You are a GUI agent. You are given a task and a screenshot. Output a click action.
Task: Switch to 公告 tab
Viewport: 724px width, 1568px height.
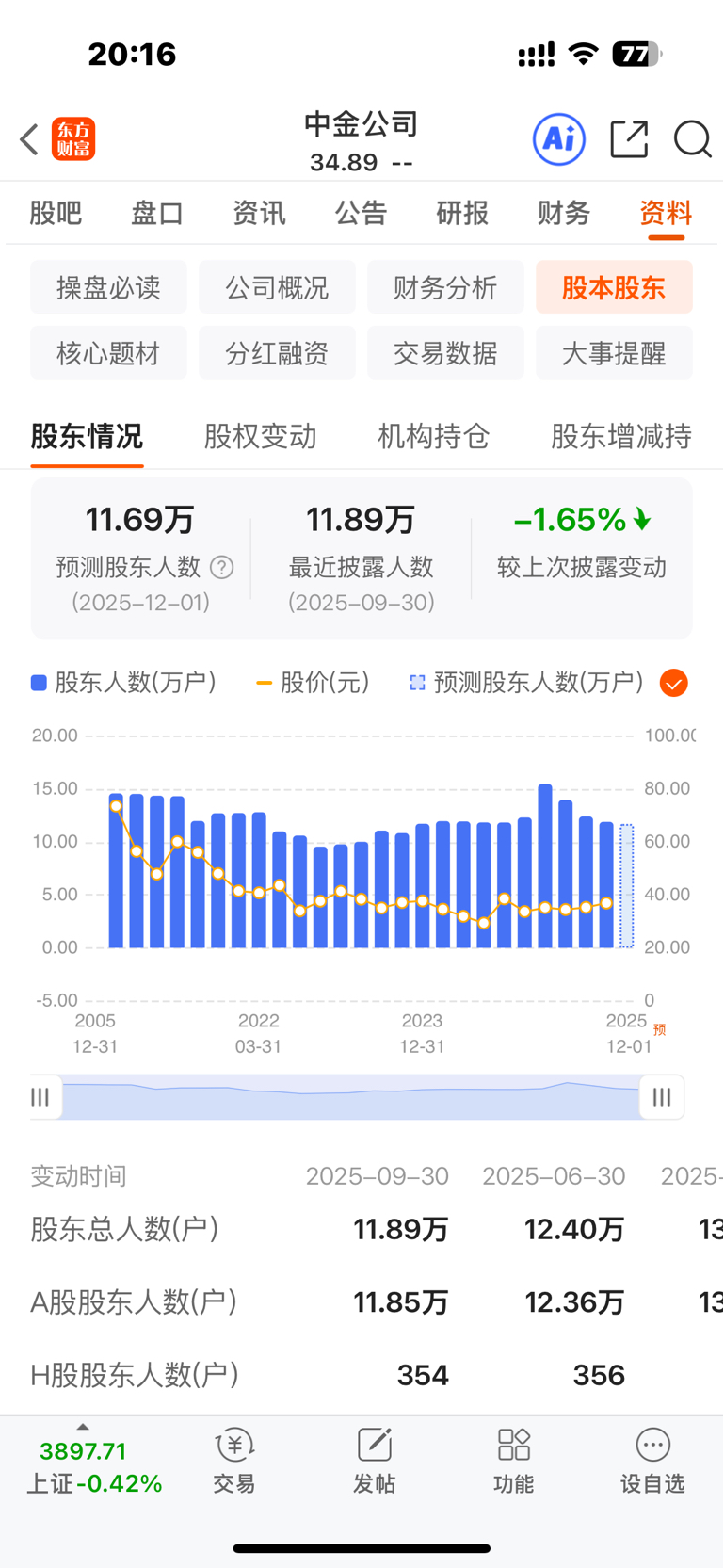(x=361, y=214)
